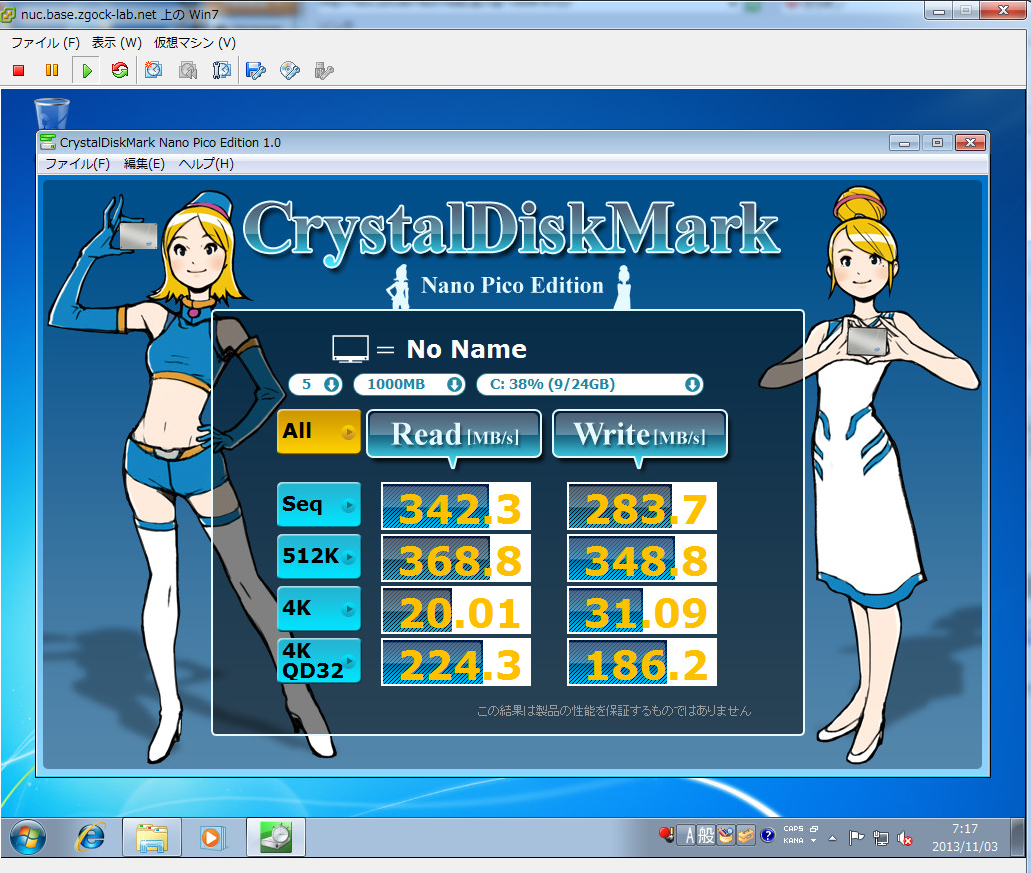Image resolution: width=1031 pixels, height=873 pixels.
Task: Open Windows Explorer from taskbar
Action: [152, 838]
